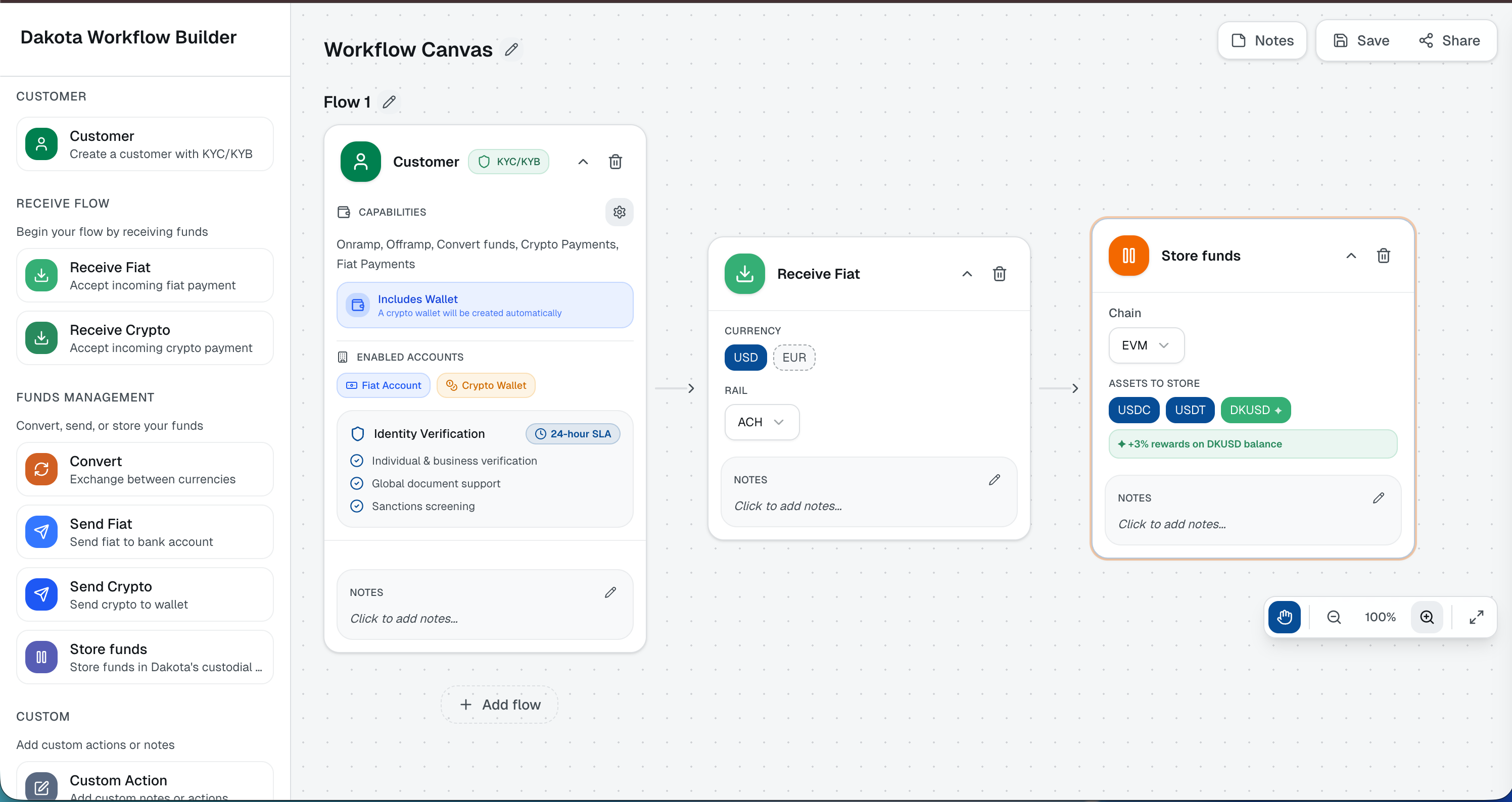
Task: Rename Flow 1 using pencil icon
Action: tap(389, 102)
